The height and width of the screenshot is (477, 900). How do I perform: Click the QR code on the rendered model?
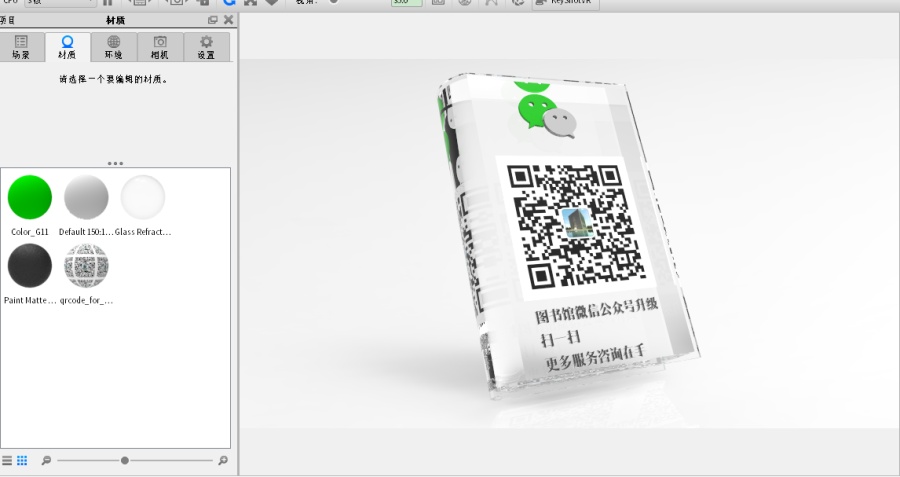click(576, 226)
